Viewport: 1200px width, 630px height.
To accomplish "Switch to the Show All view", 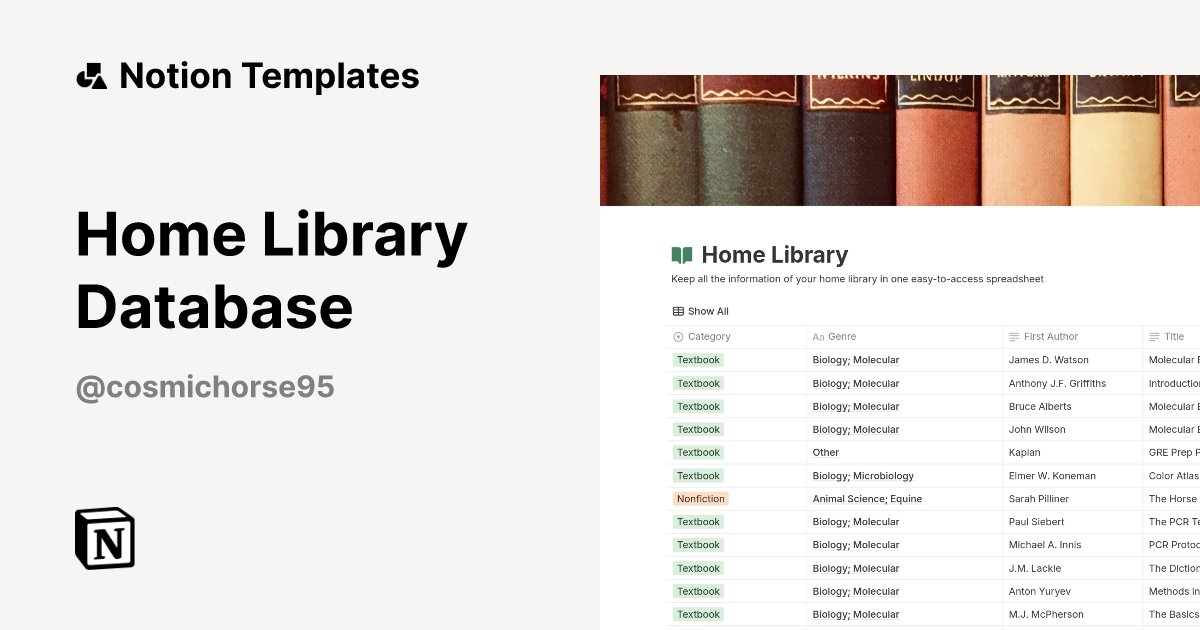I will (x=700, y=311).
